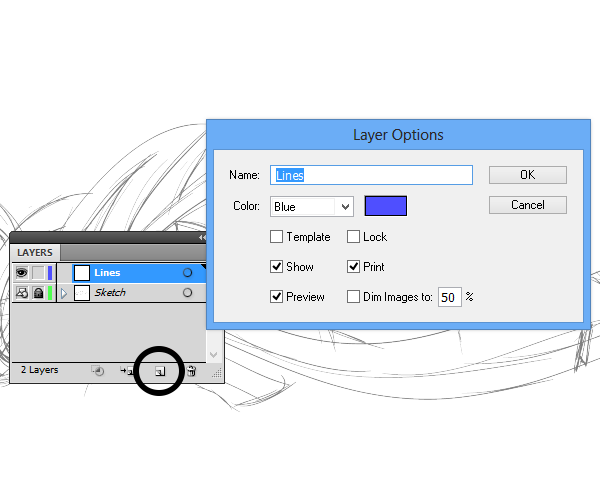600x492 pixels.
Task: Select the LAYERS panel tab
Action: click(x=35, y=253)
